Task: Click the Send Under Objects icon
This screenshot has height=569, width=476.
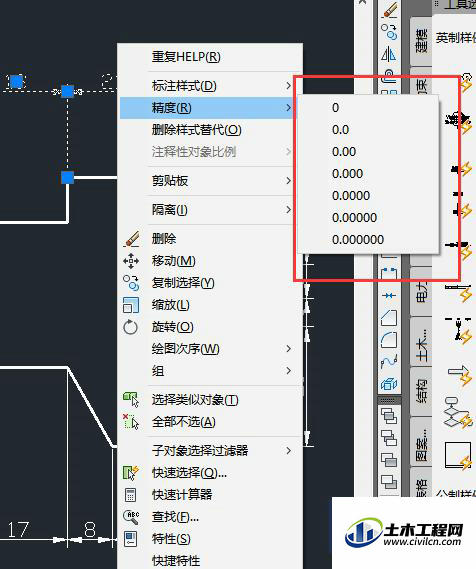Action: pyautogui.click(x=389, y=482)
